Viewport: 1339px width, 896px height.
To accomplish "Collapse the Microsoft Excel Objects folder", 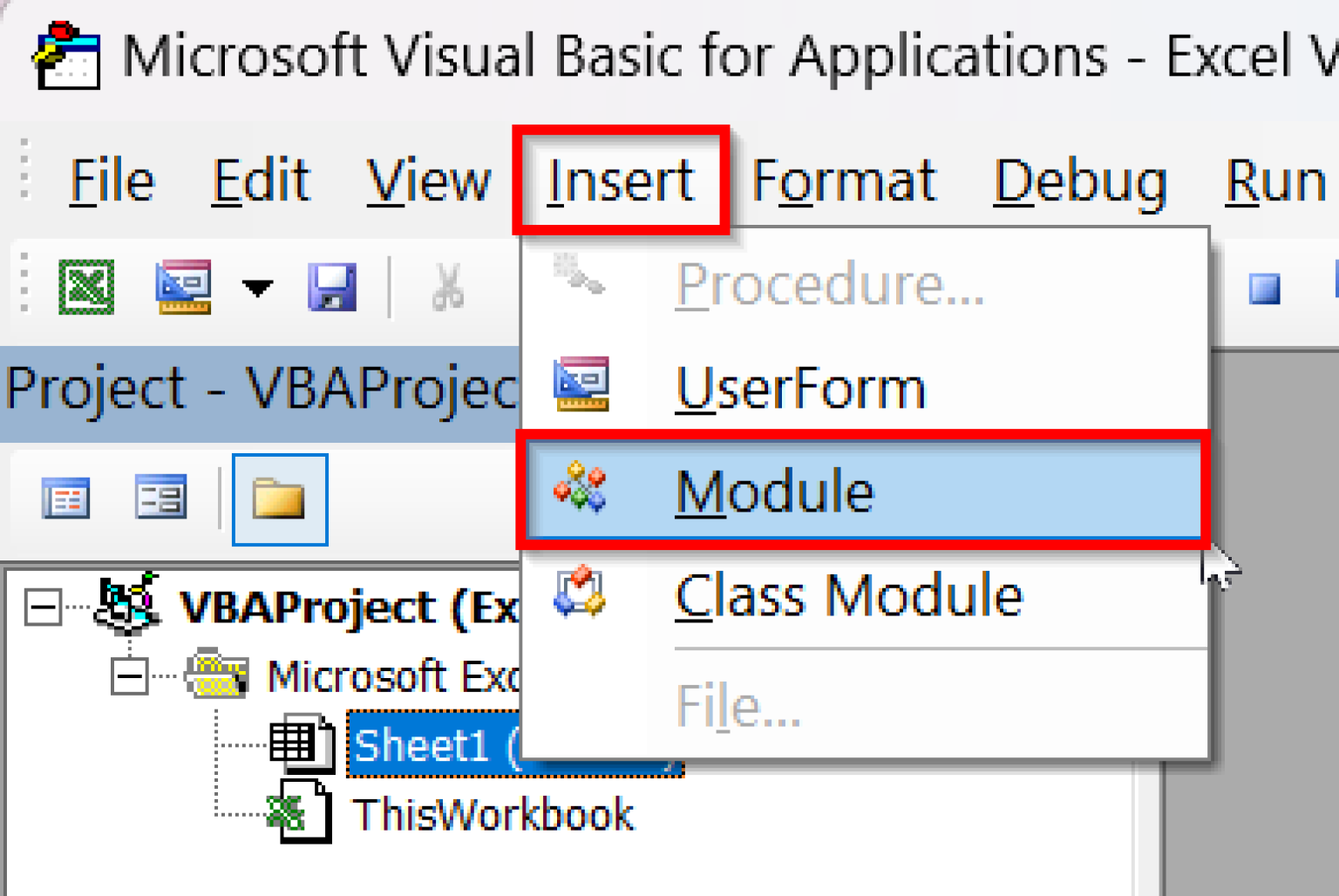I will (130, 676).
